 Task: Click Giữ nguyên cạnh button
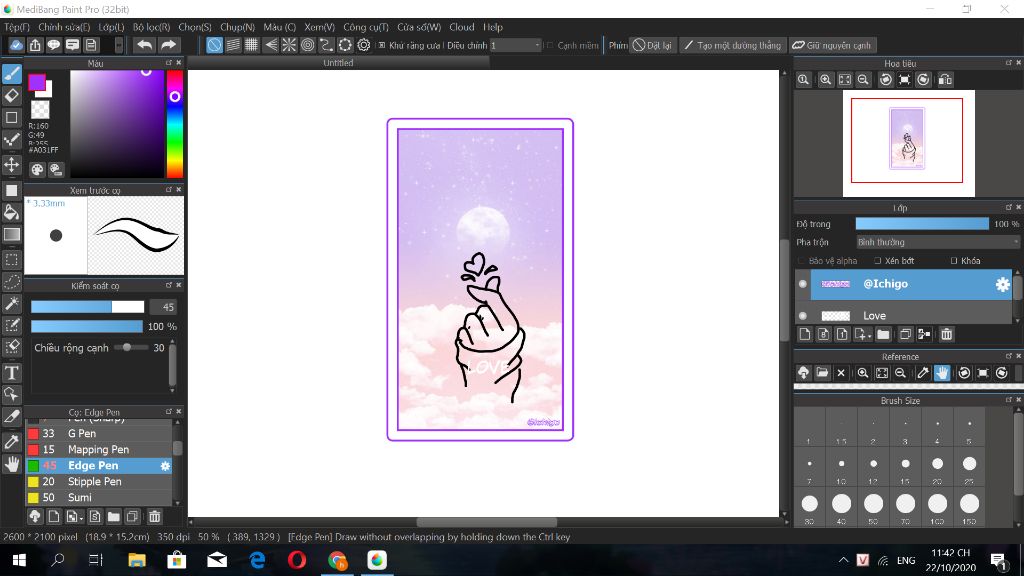(832, 45)
